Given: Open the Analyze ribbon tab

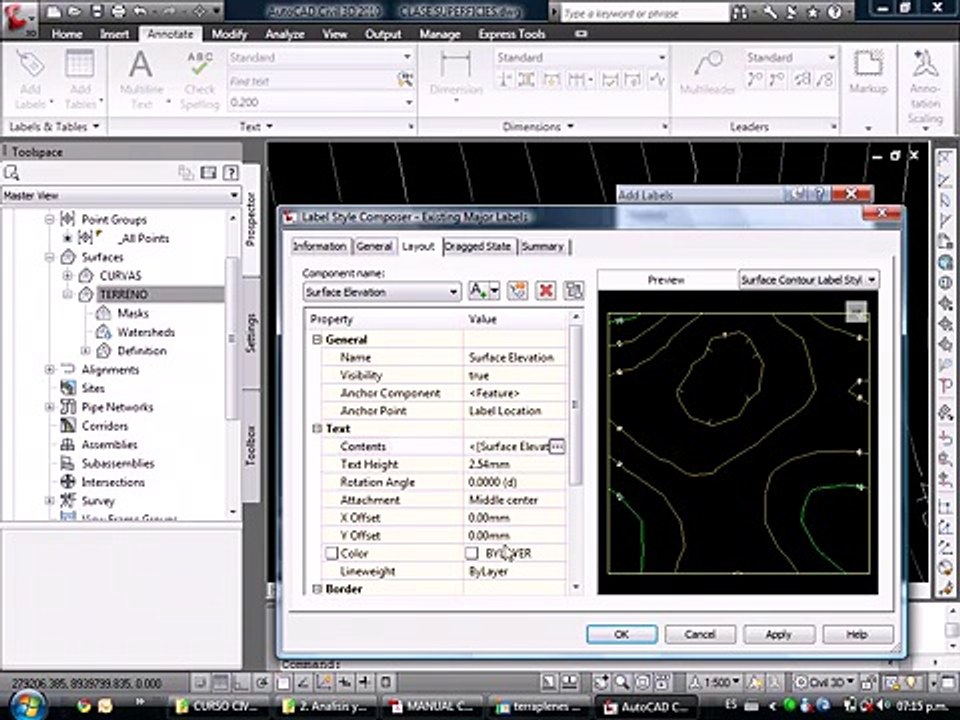Looking at the screenshot, I should pyautogui.click(x=285, y=34).
